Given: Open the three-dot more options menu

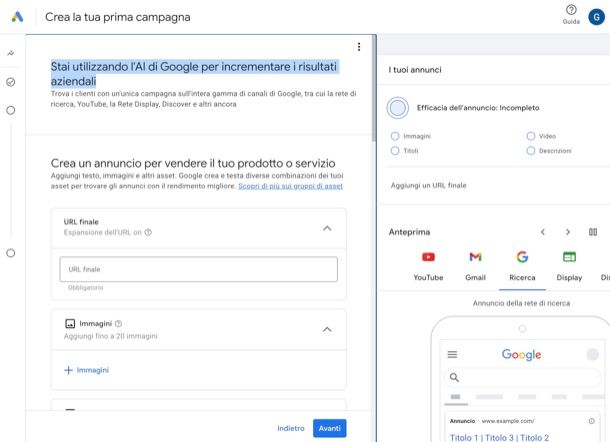Looking at the screenshot, I should (359, 47).
